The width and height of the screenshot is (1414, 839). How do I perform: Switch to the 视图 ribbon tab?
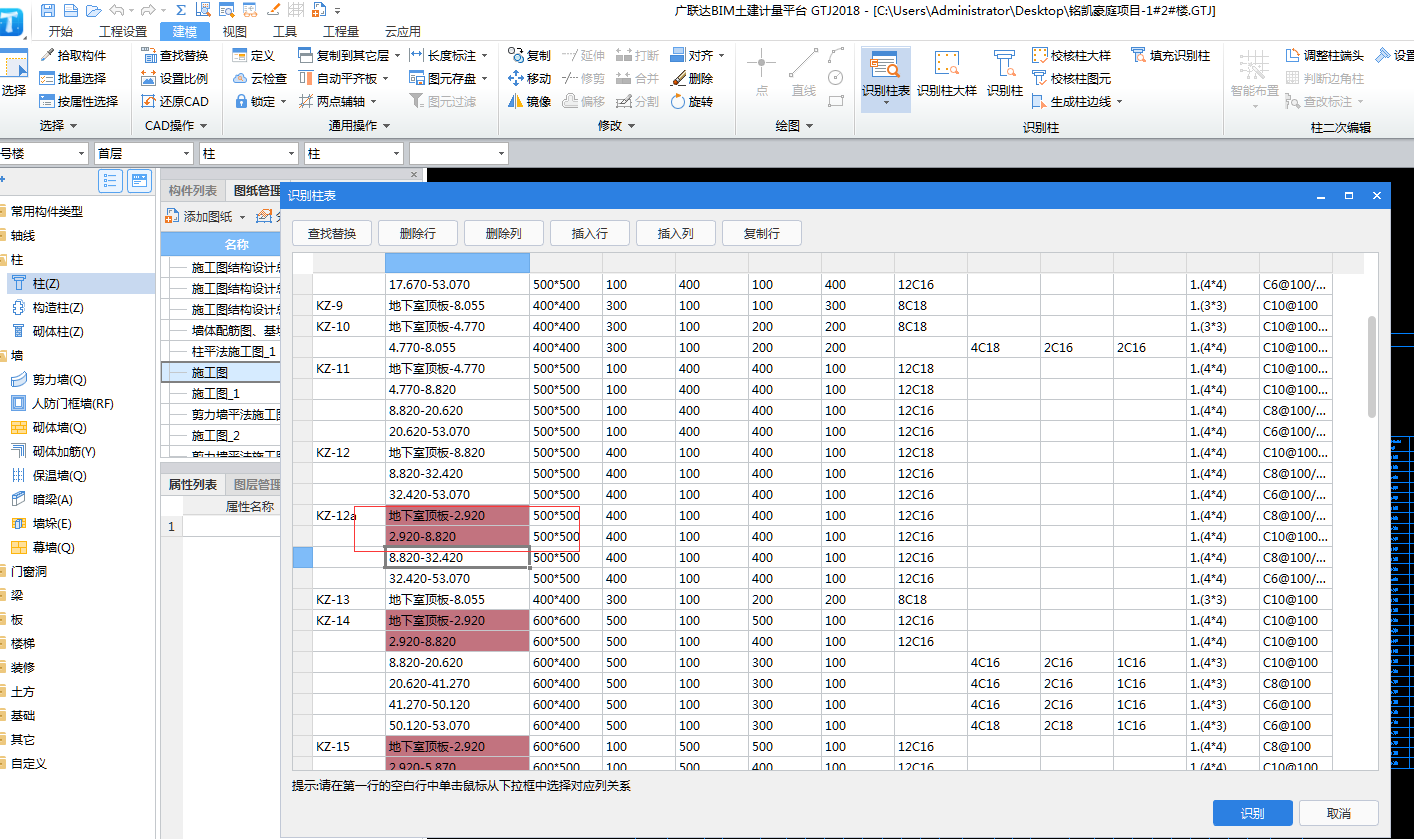[235, 31]
